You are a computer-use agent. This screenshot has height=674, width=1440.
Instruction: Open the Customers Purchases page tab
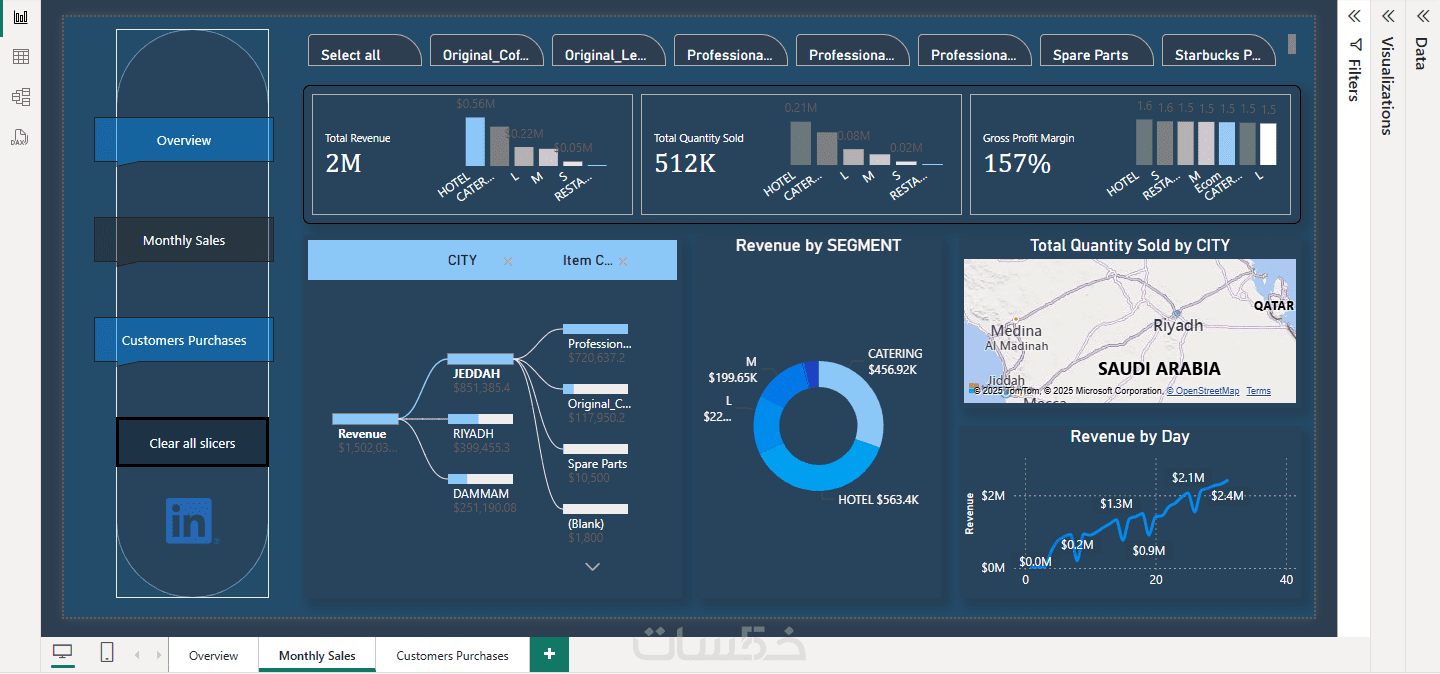452,655
